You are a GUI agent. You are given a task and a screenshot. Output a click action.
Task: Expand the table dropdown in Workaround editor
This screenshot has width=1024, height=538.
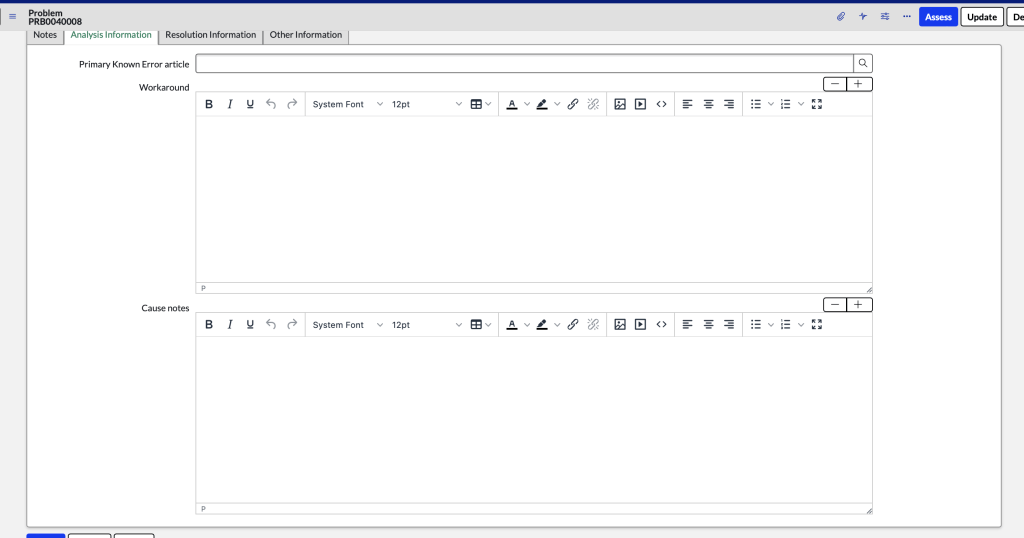481,104
